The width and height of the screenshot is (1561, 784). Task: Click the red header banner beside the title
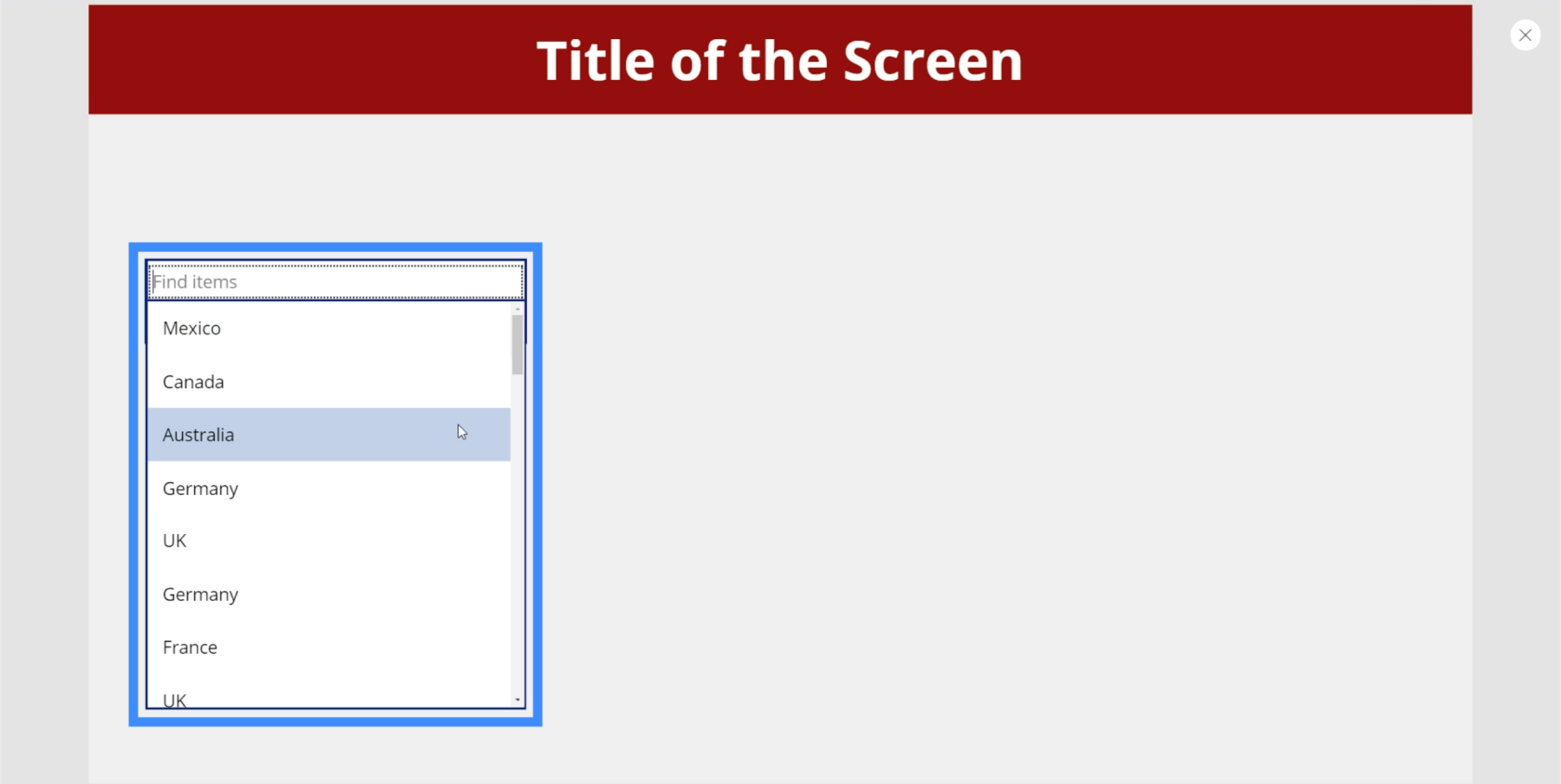[1245, 59]
